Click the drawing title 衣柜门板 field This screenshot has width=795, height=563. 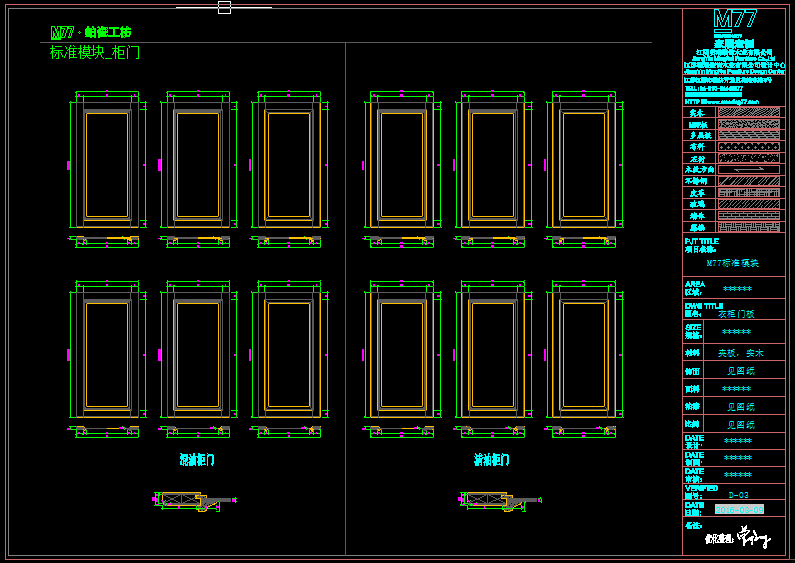pos(737,313)
